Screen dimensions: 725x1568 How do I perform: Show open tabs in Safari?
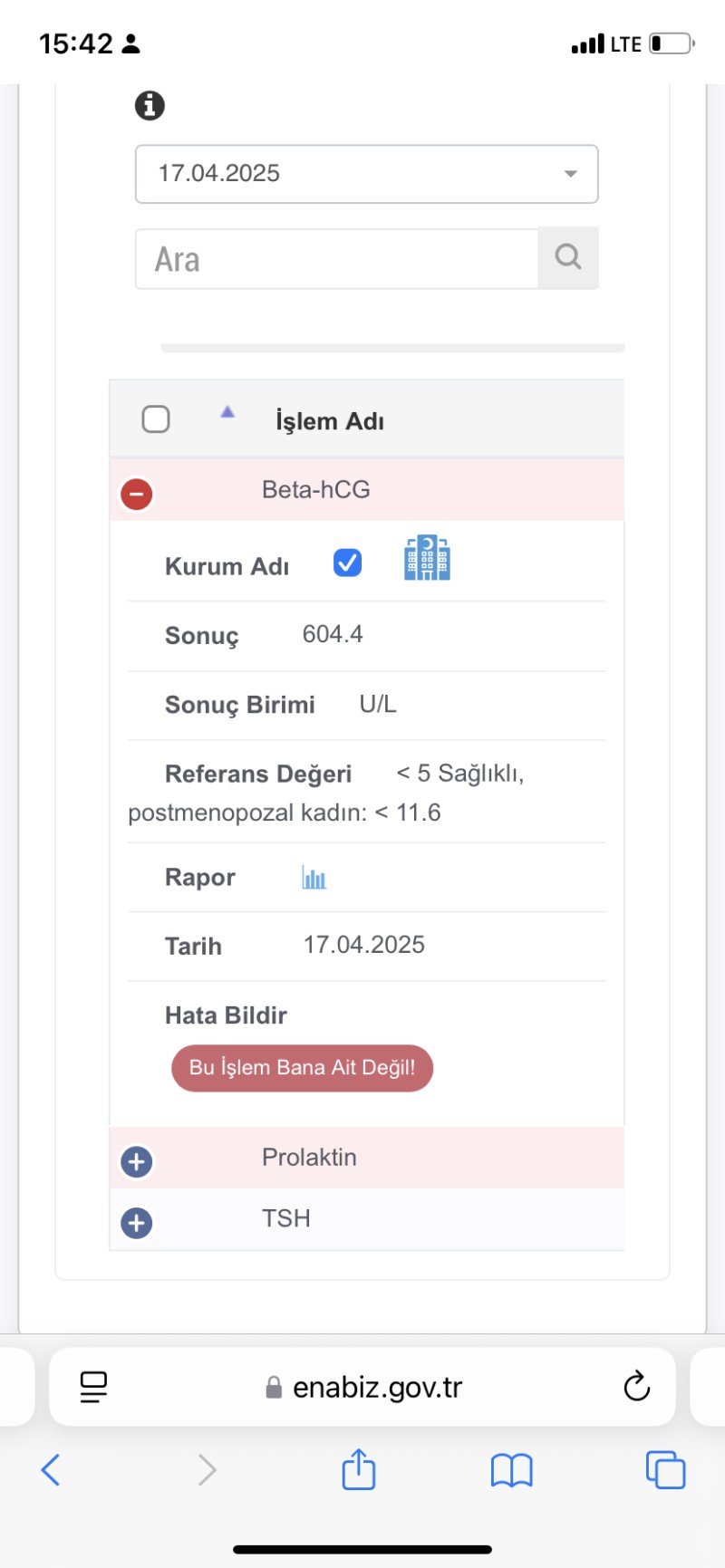pyautogui.click(x=665, y=1469)
